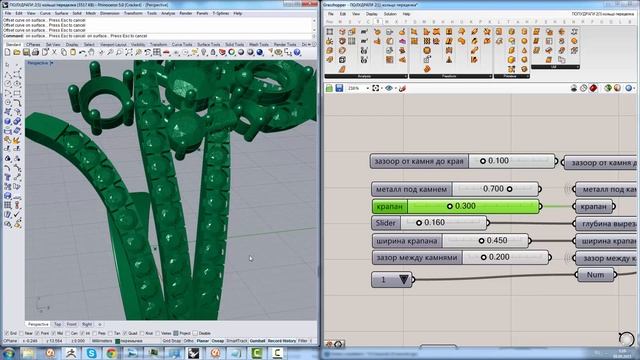Click the sketch pencil icon in Grasshopper toolbar
640x360 pixels.
402,88
